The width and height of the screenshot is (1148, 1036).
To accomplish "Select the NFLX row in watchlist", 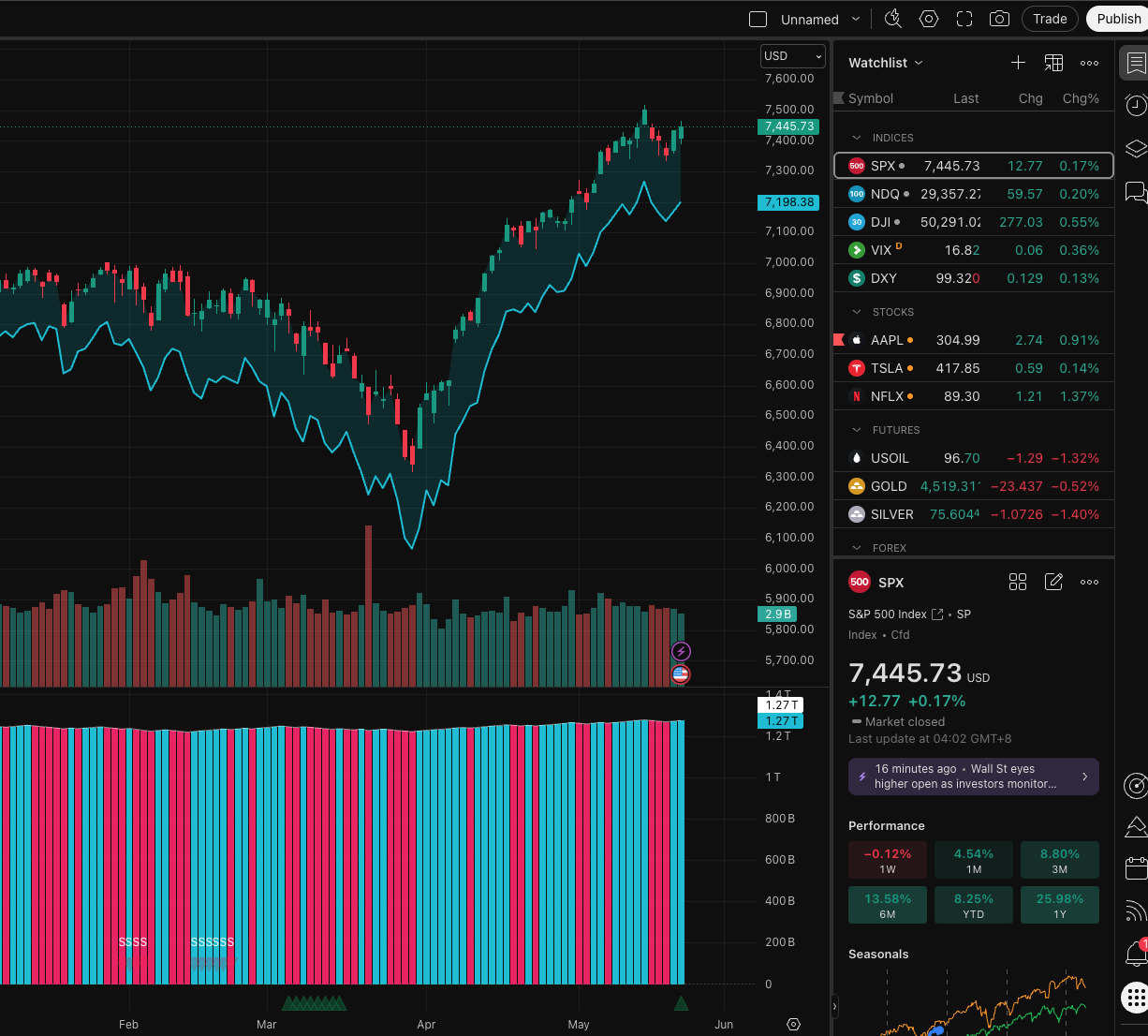I will [x=974, y=396].
